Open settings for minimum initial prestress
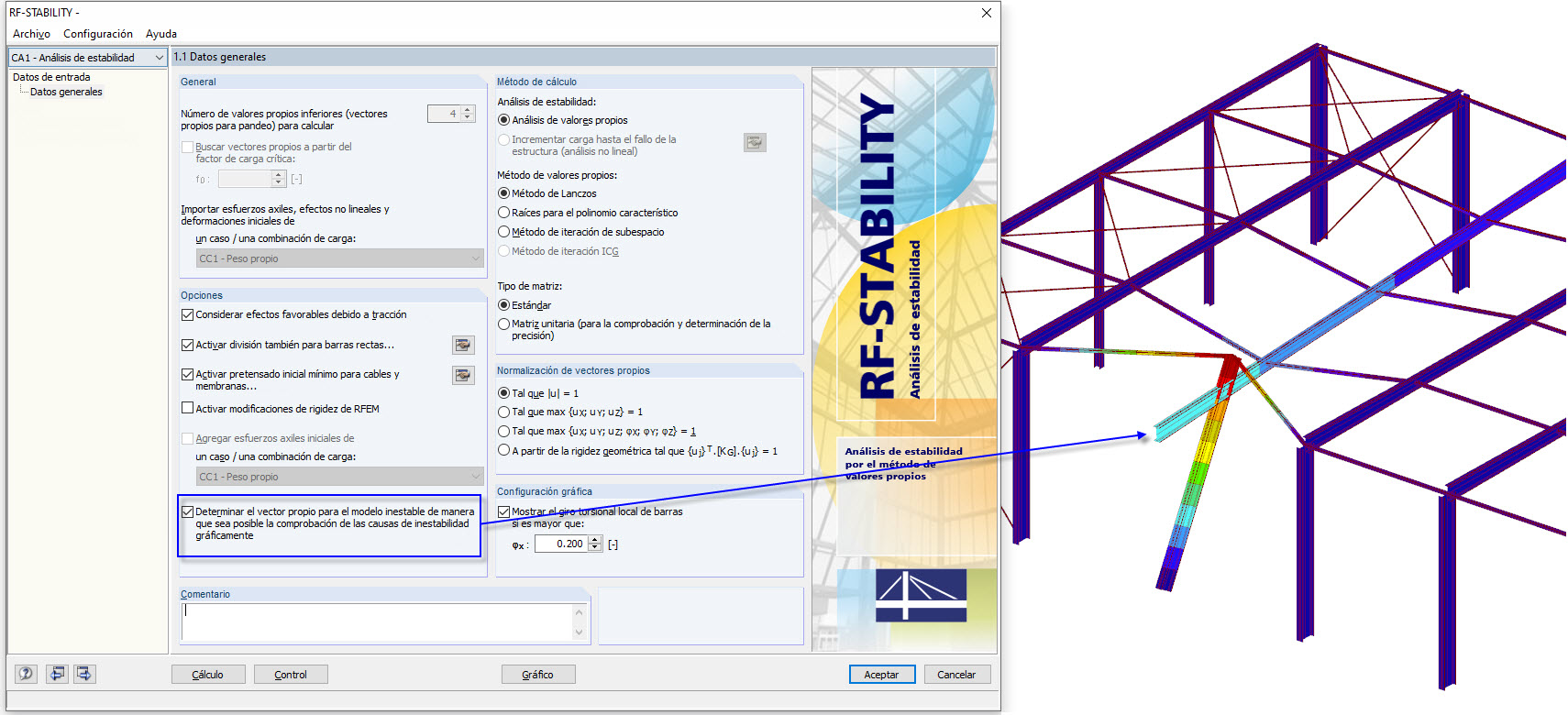1568x715 pixels. [463, 375]
